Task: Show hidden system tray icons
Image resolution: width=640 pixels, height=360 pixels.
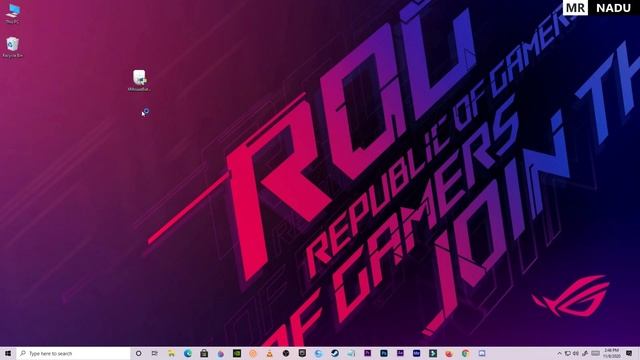Action: pyautogui.click(x=559, y=353)
